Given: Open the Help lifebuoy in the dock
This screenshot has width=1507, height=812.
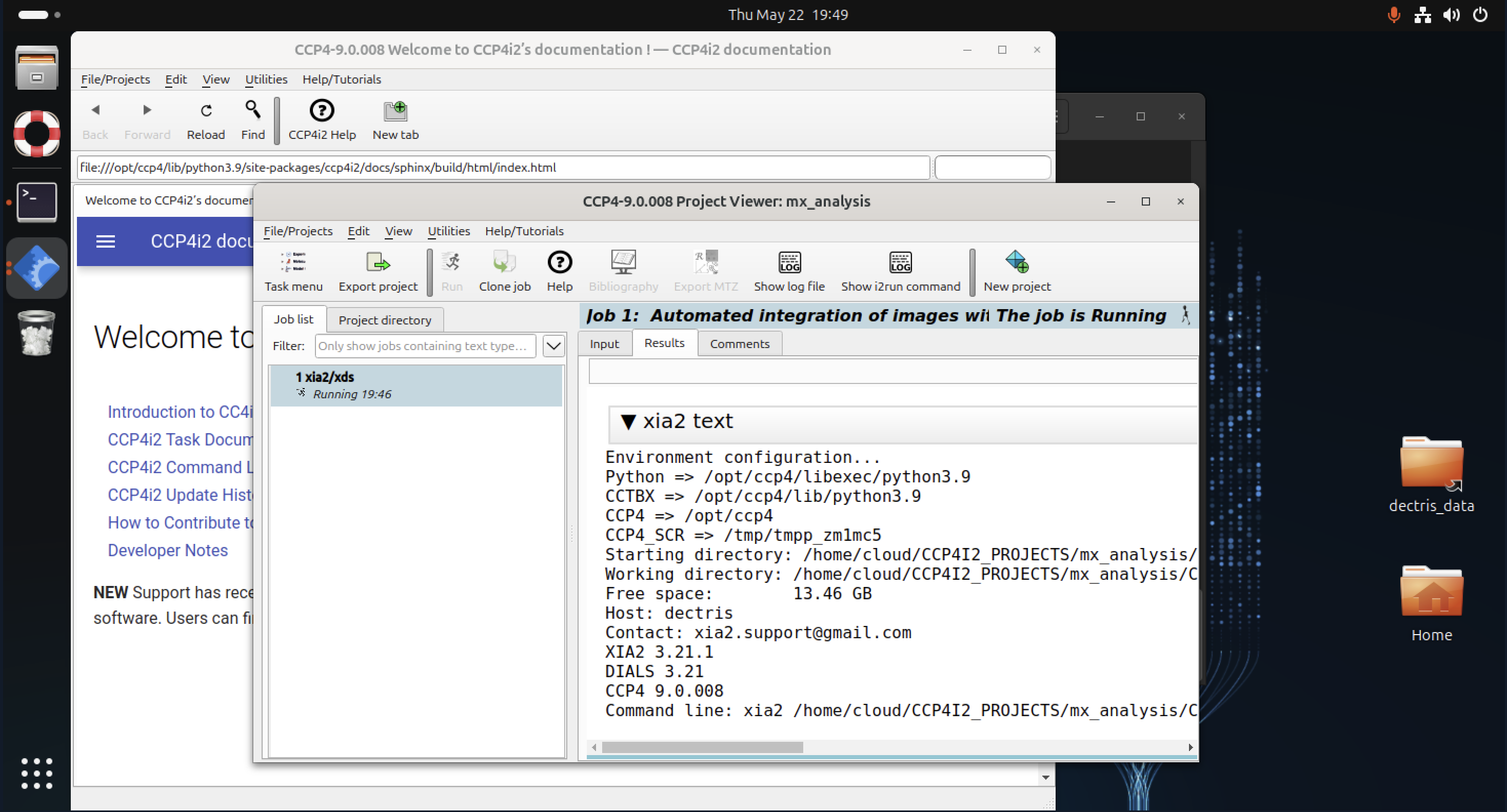Looking at the screenshot, I should click(x=37, y=134).
